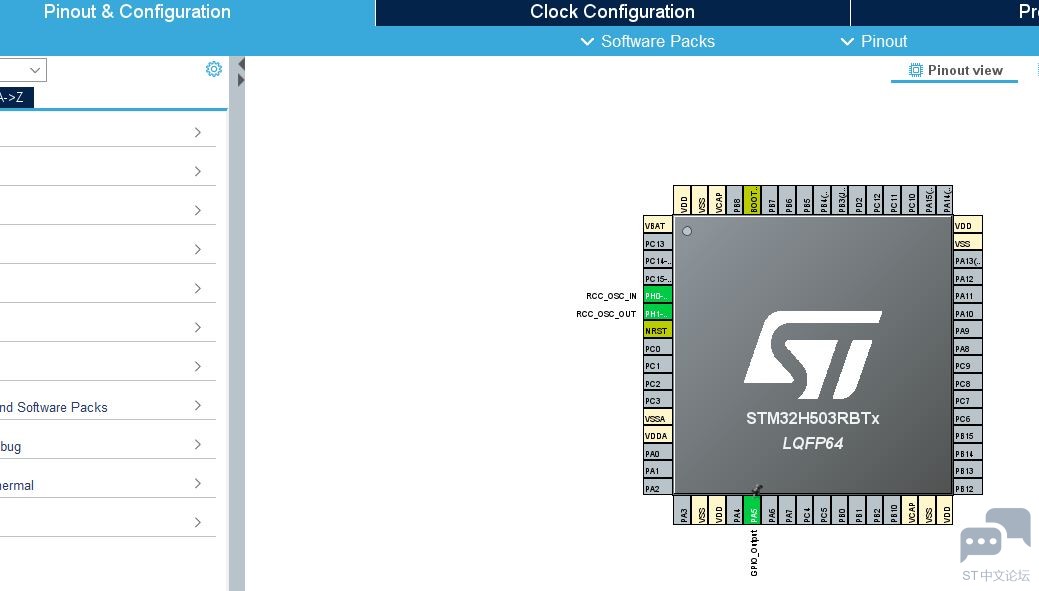Select pin PC10
Screen dimensions: 1039x591
(x=911, y=199)
